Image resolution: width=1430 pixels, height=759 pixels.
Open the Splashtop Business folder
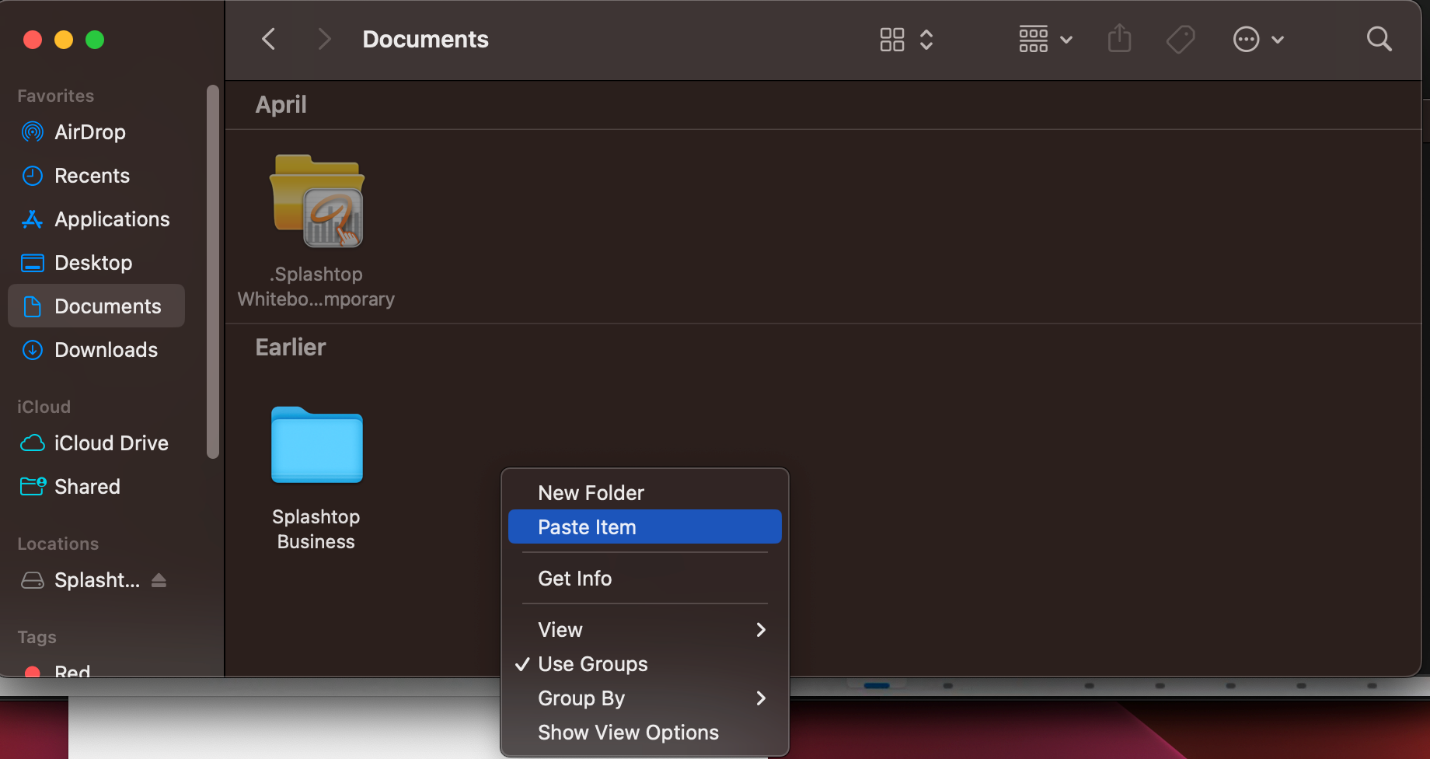(316, 446)
